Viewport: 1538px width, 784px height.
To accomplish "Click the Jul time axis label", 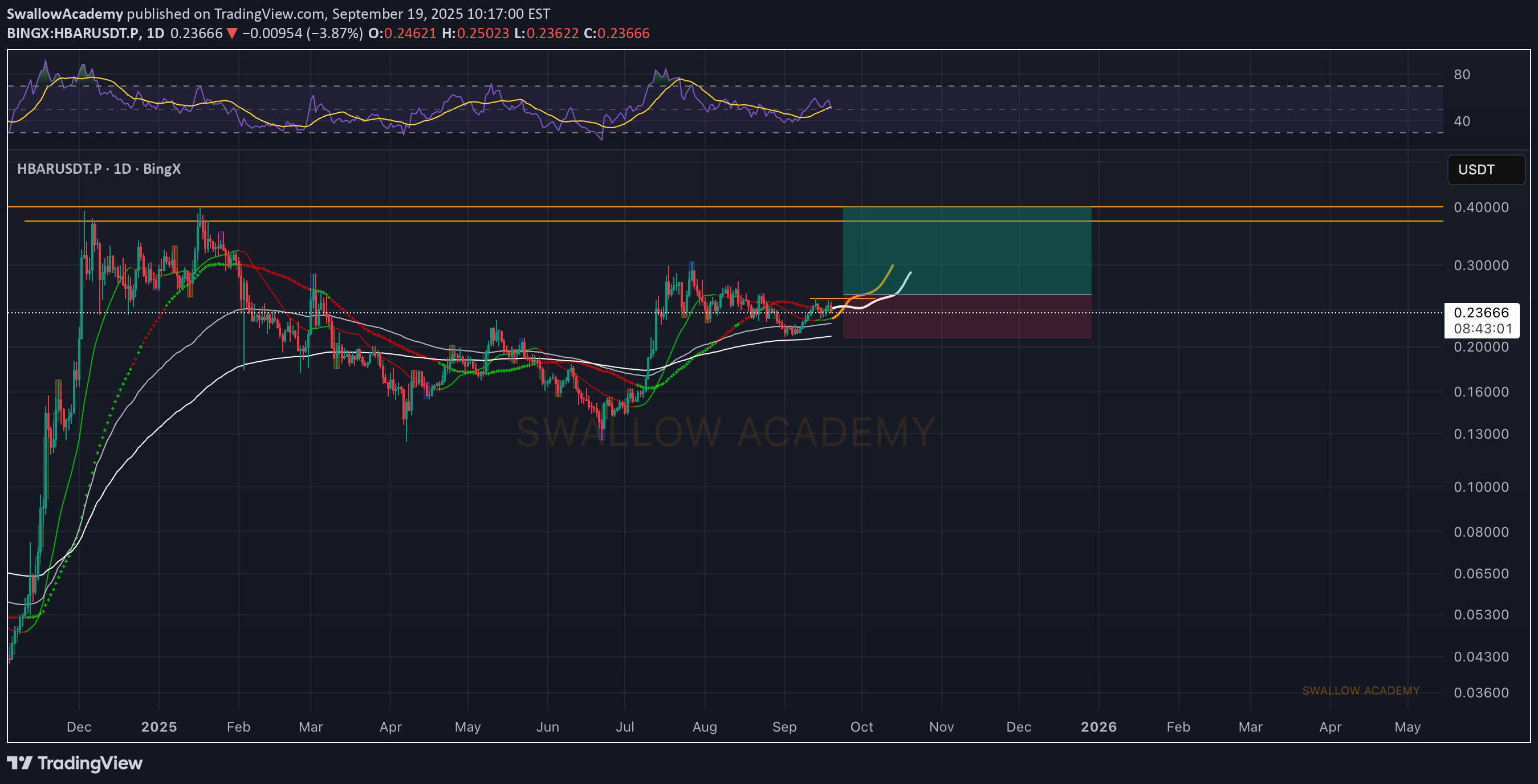I will tap(625, 726).
